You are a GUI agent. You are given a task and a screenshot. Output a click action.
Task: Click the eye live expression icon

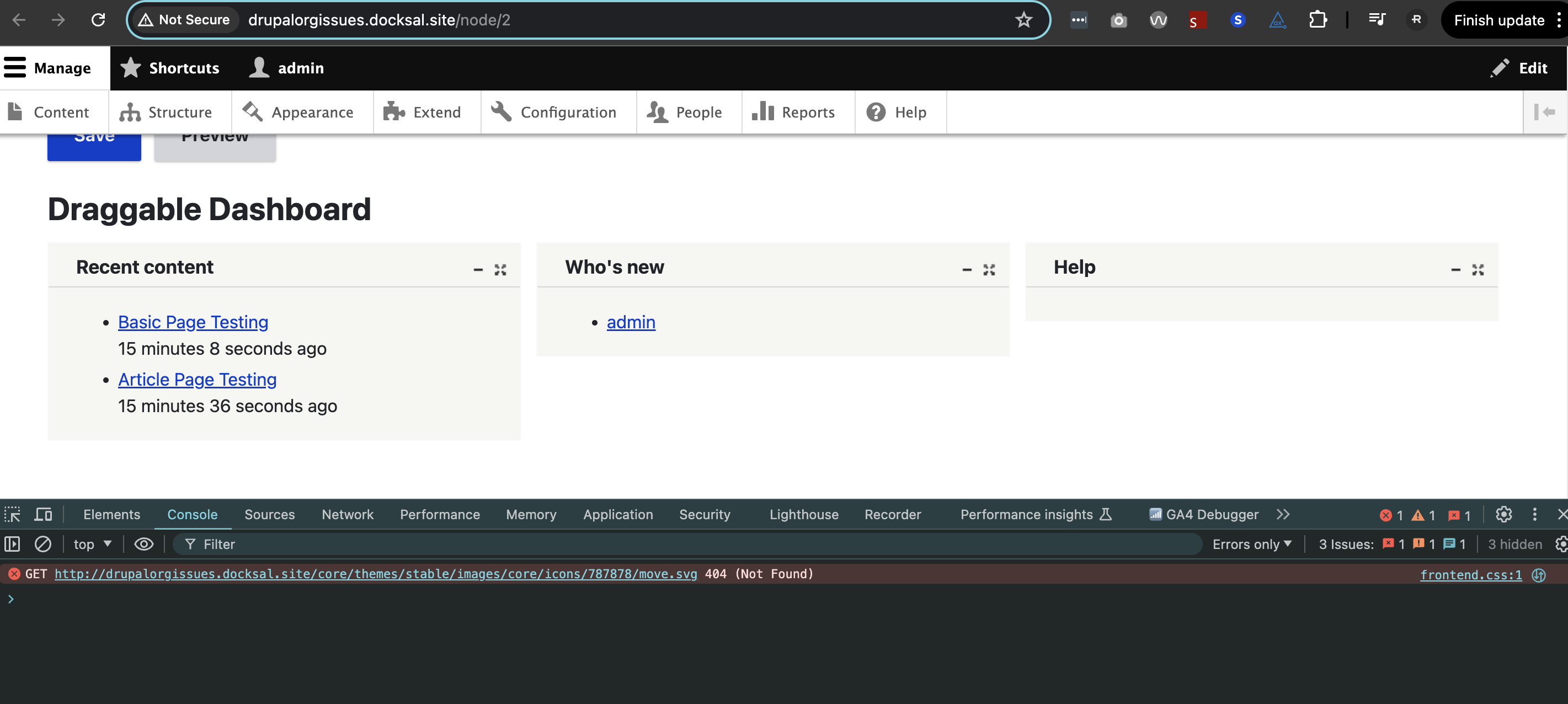(143, 544)
